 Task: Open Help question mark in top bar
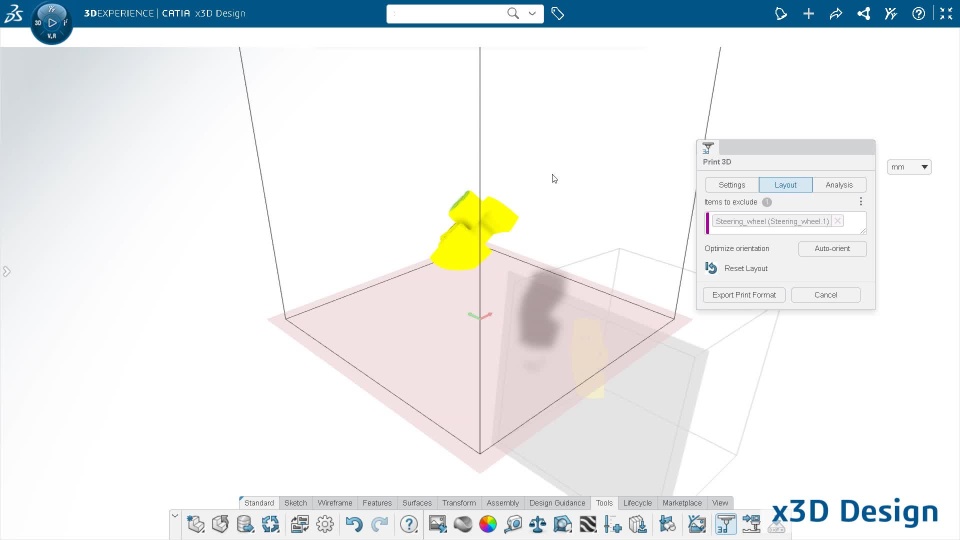click(x=918, y=13)
